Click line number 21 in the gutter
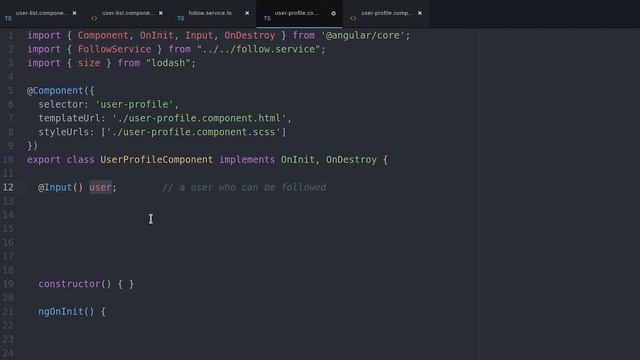This screenshot has height=360, width=640. (x=8, y=312)
